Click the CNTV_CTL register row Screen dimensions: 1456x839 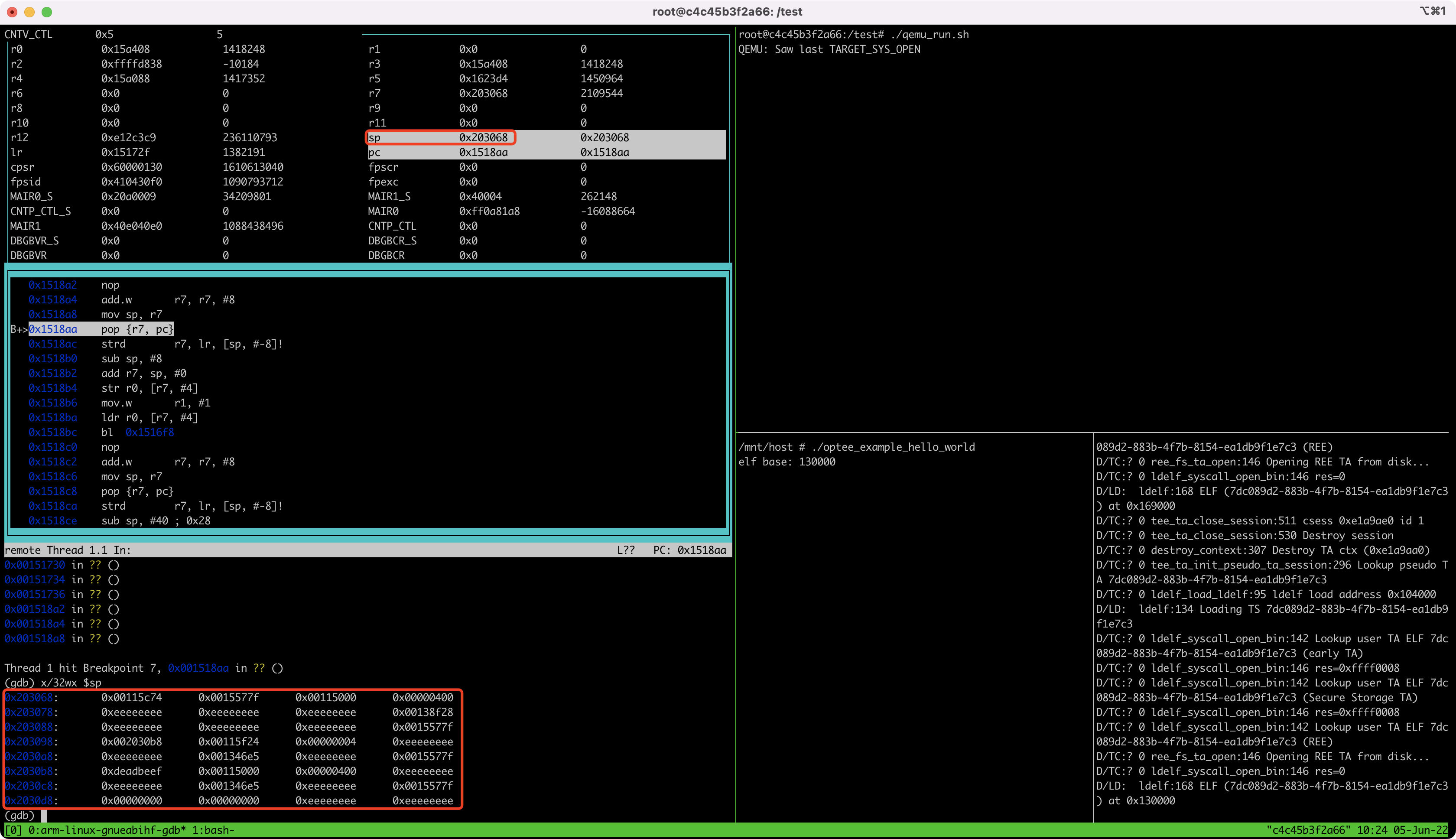tap(114, 34)
